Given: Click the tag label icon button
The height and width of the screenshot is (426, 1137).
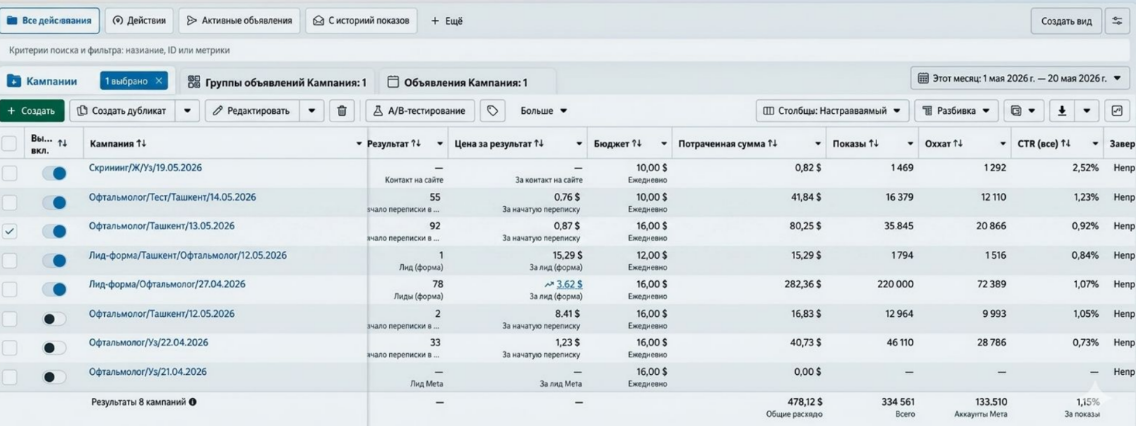Looking at the screenshot, I should [493, 111].
